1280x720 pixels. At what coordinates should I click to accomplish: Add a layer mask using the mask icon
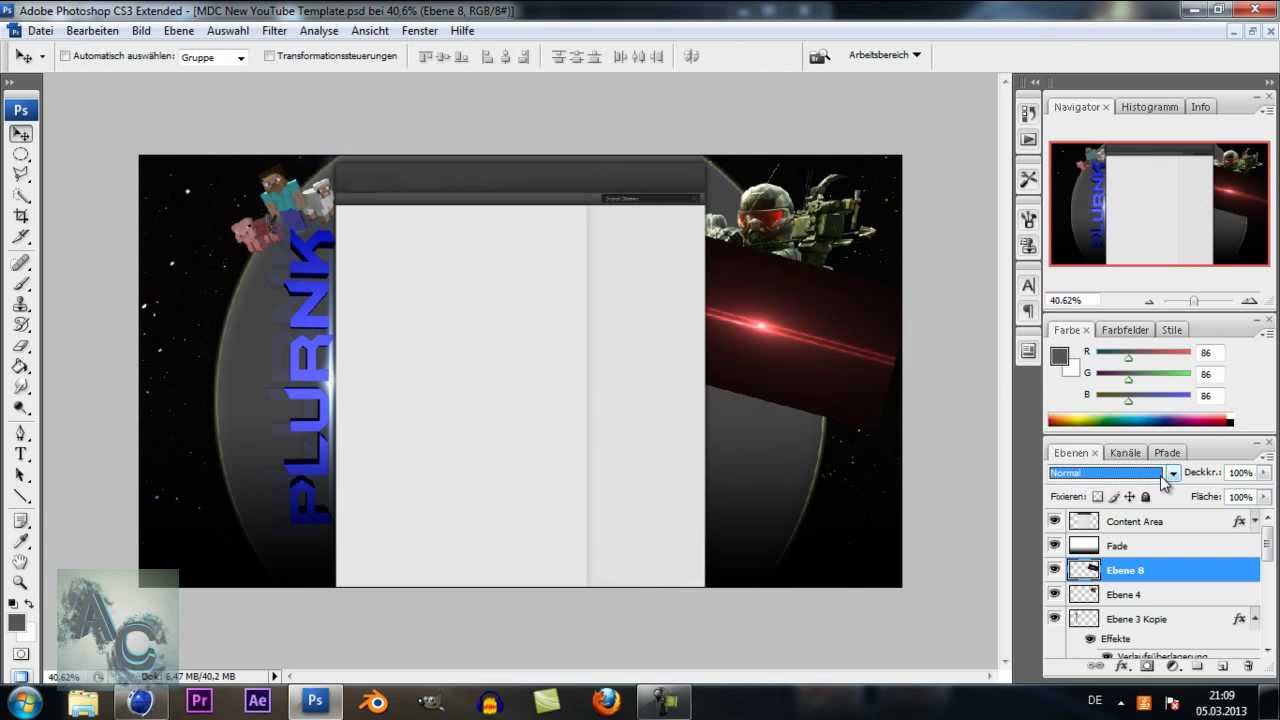pos(1147,666)
